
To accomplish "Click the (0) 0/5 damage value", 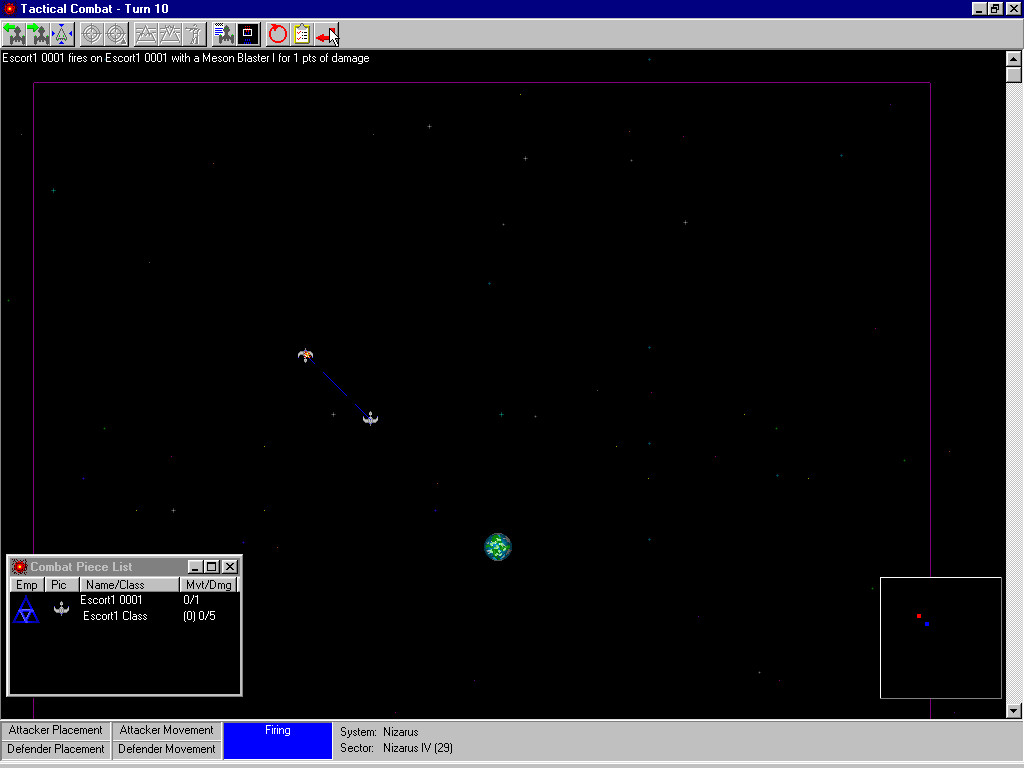I will pyautogui.click(x=199, y=616).
